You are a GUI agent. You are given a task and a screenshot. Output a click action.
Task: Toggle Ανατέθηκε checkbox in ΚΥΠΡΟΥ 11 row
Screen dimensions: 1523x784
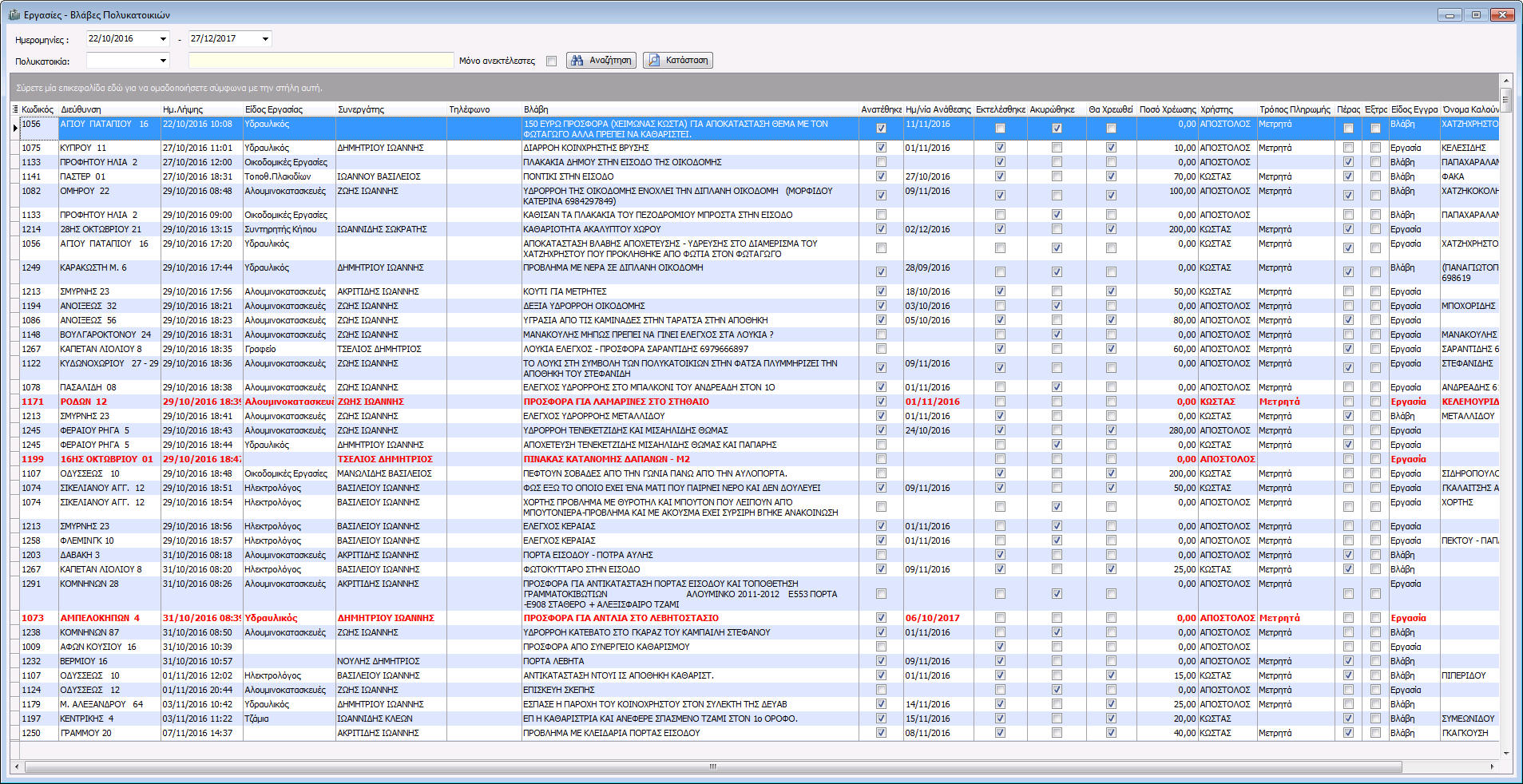881,148
